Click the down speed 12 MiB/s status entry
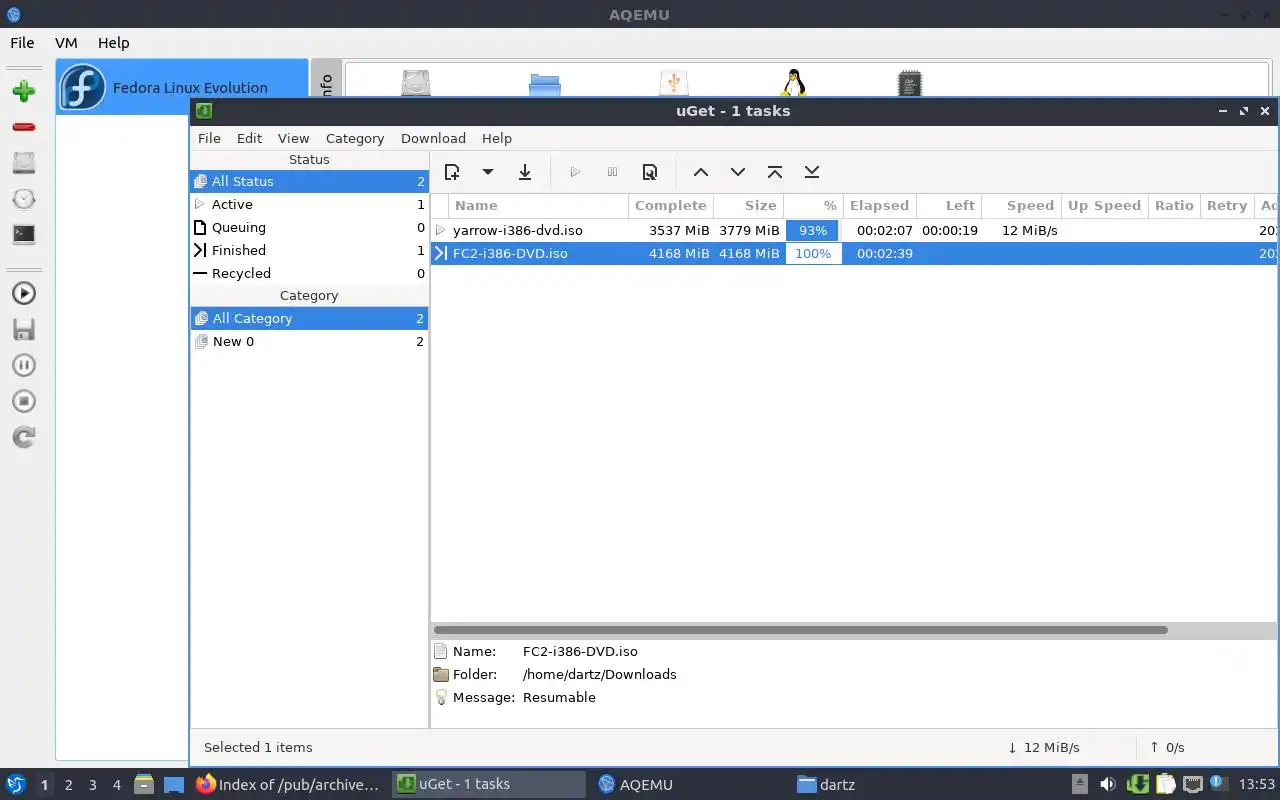This screenshot has height=800, width=1280. click(1044, 747)
